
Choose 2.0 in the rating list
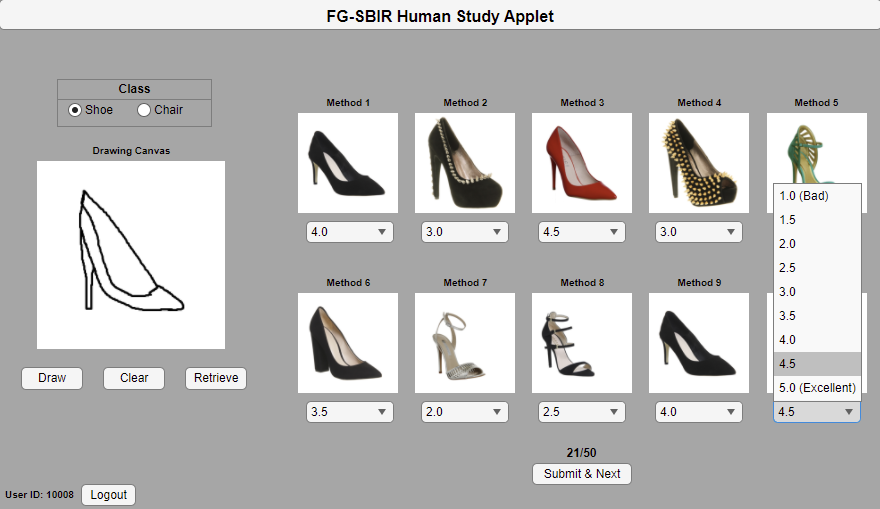tap(817, 244)
